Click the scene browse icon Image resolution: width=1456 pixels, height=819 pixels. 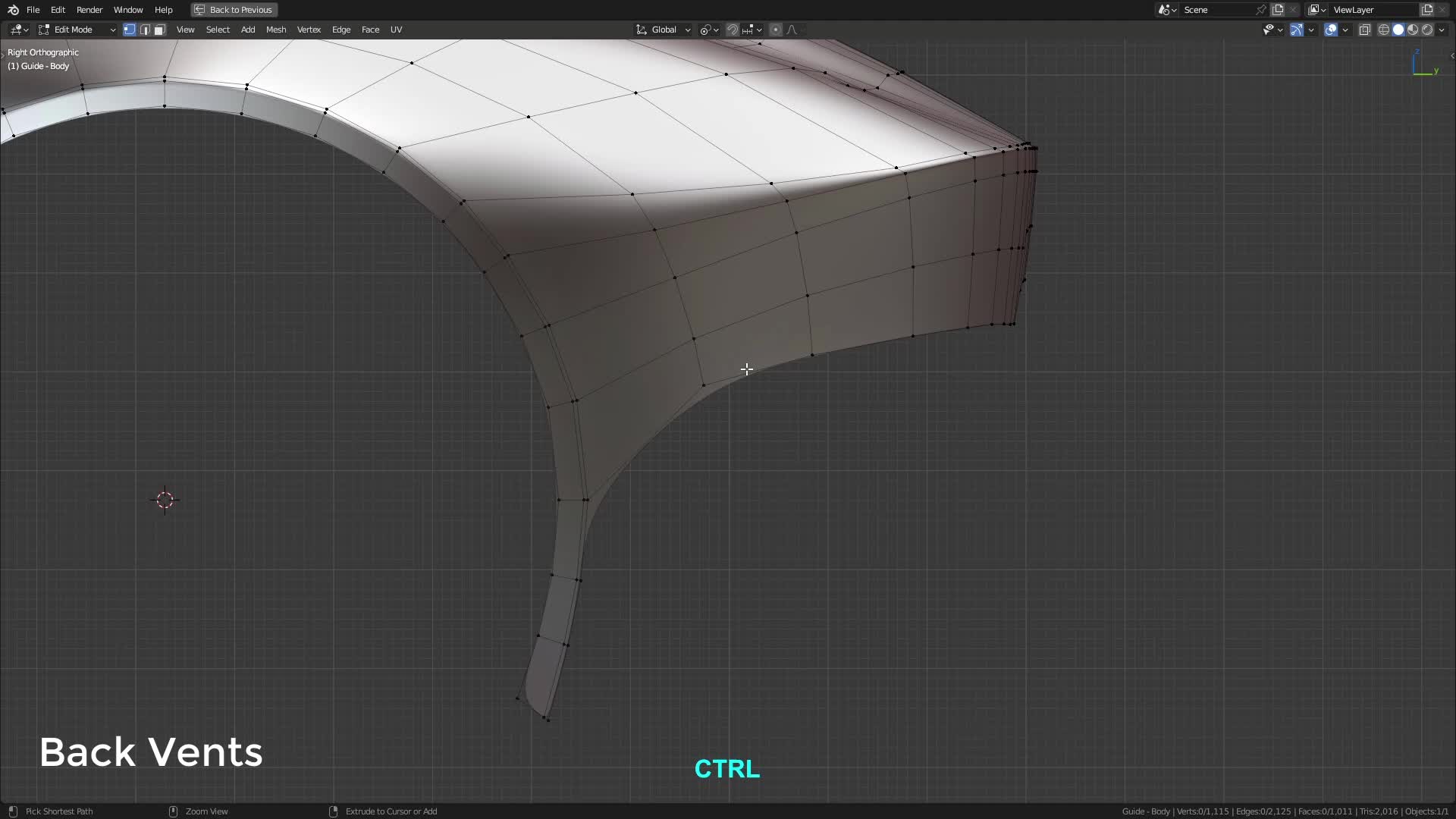[x=1167, y=10]
